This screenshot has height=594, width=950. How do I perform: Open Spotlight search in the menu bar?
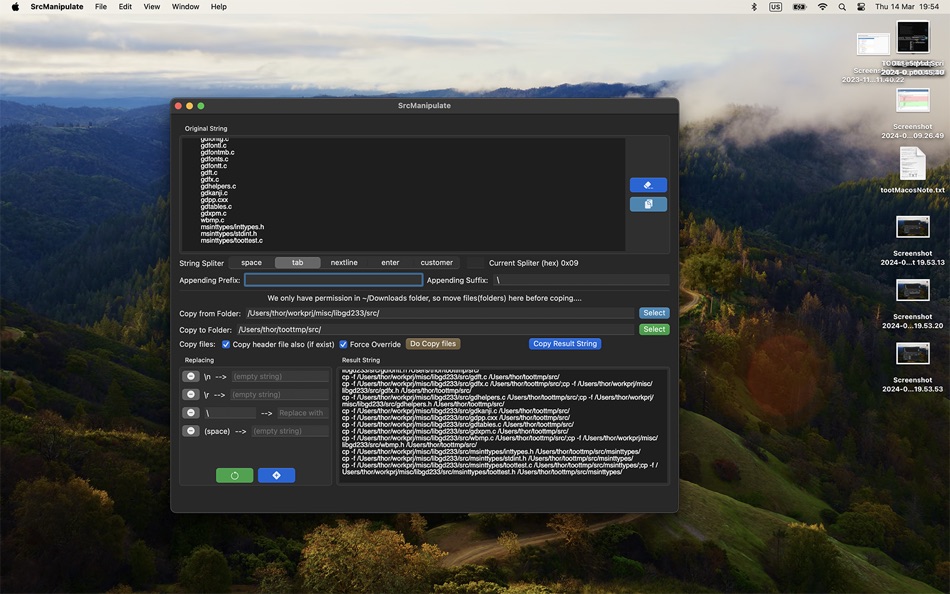click(x=841, y=7)
